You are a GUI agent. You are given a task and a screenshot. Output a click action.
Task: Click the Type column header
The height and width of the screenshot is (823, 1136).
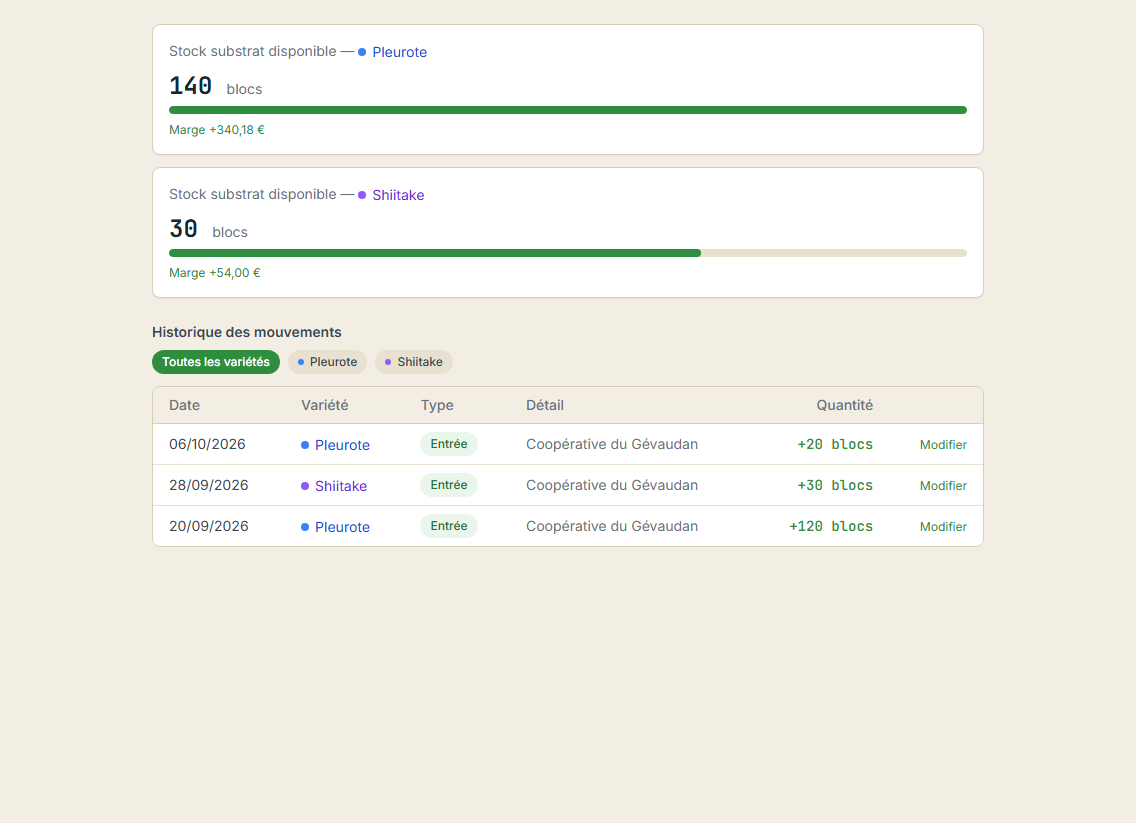point(437,405)
